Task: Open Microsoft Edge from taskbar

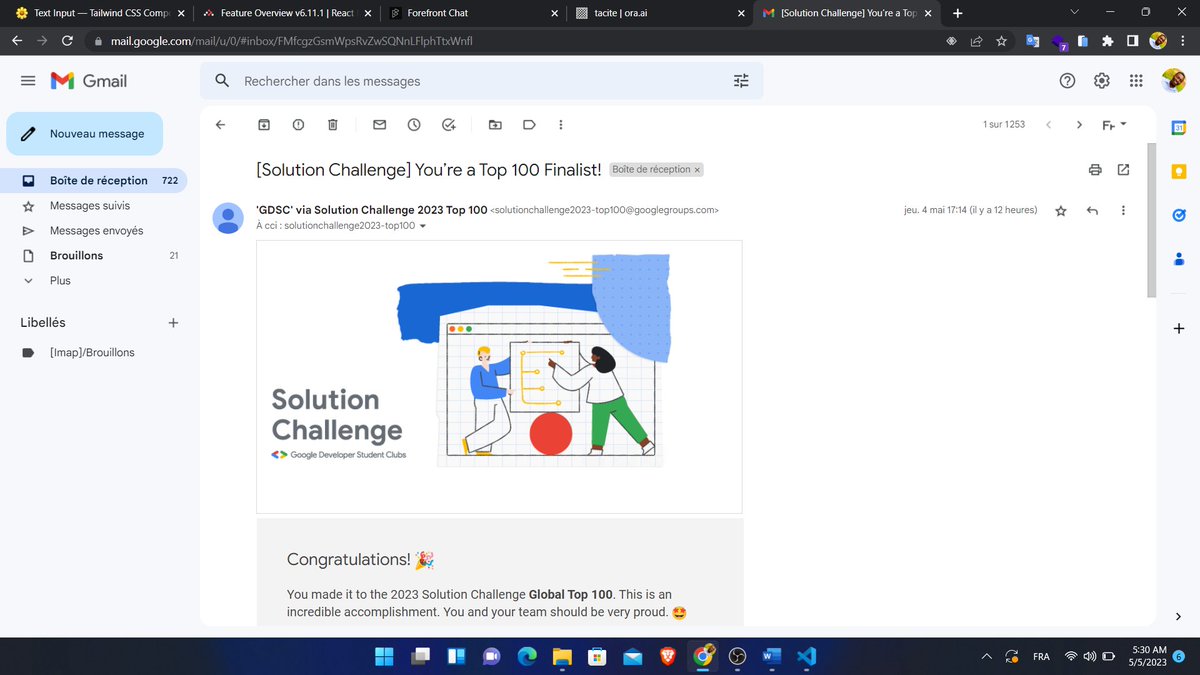Action: (x=526, y=656)
